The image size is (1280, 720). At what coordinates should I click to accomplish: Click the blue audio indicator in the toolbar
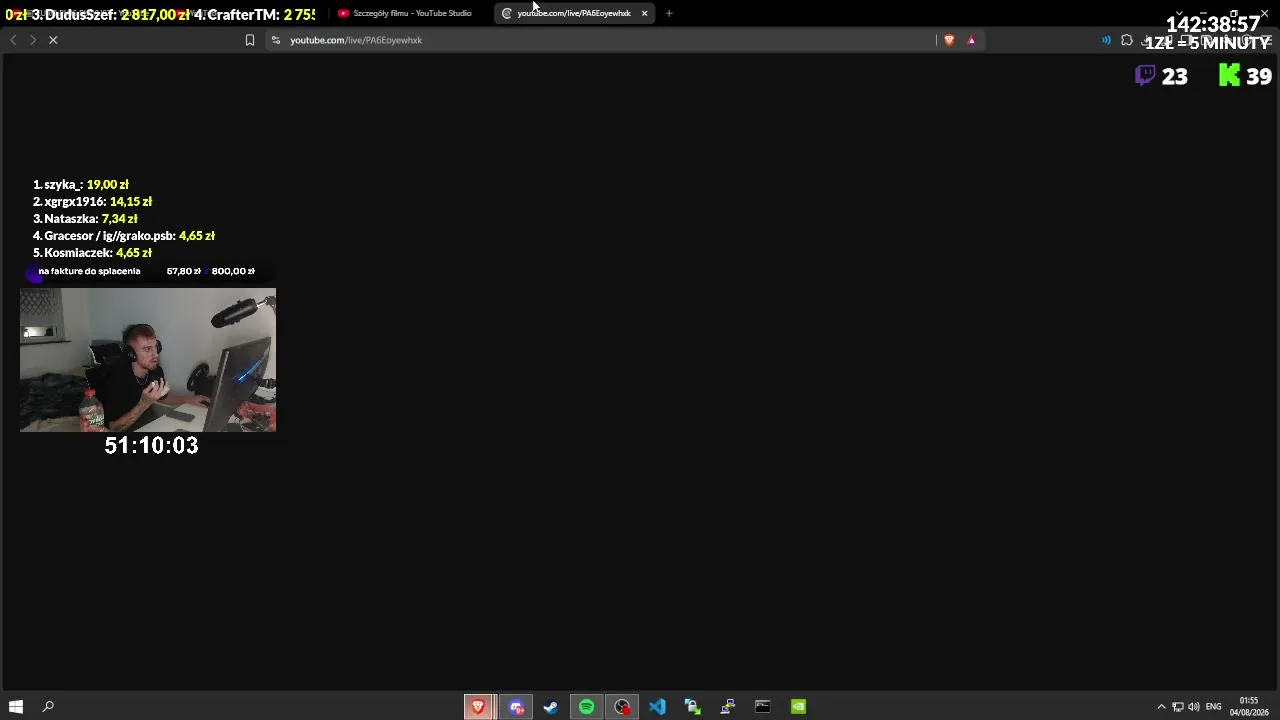[x=1106, y=40]
